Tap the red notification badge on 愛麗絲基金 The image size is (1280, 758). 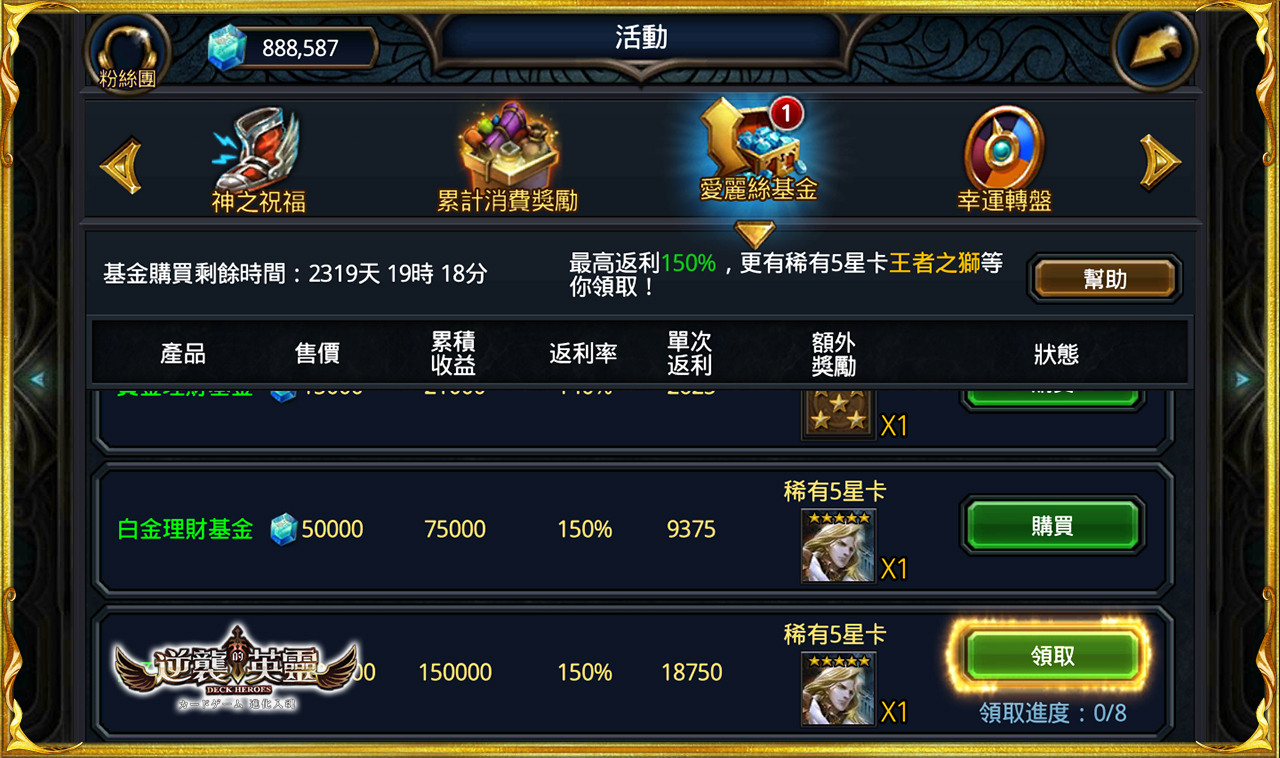(x=786, y=114)
